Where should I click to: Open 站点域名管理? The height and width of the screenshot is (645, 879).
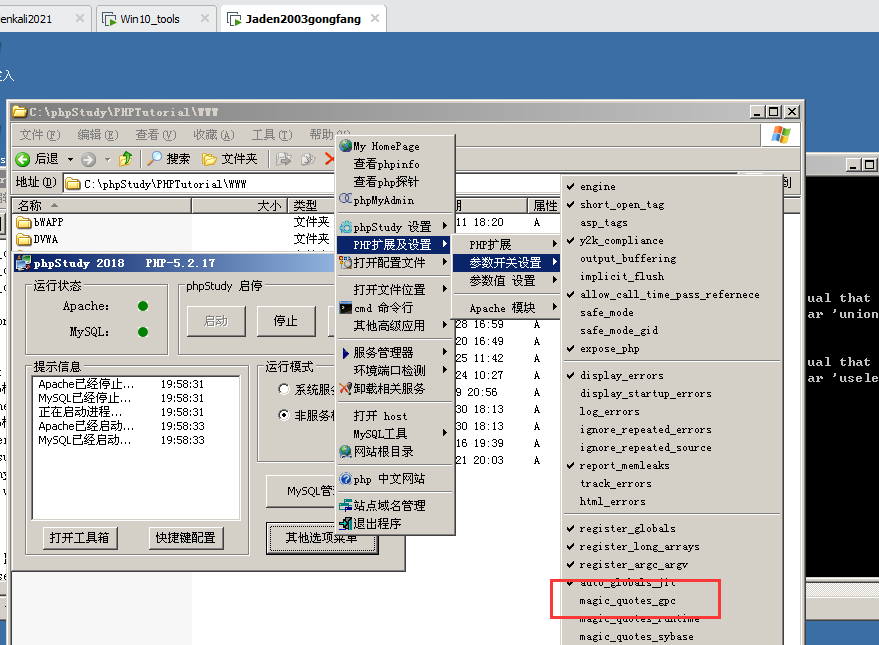[389, 506]
